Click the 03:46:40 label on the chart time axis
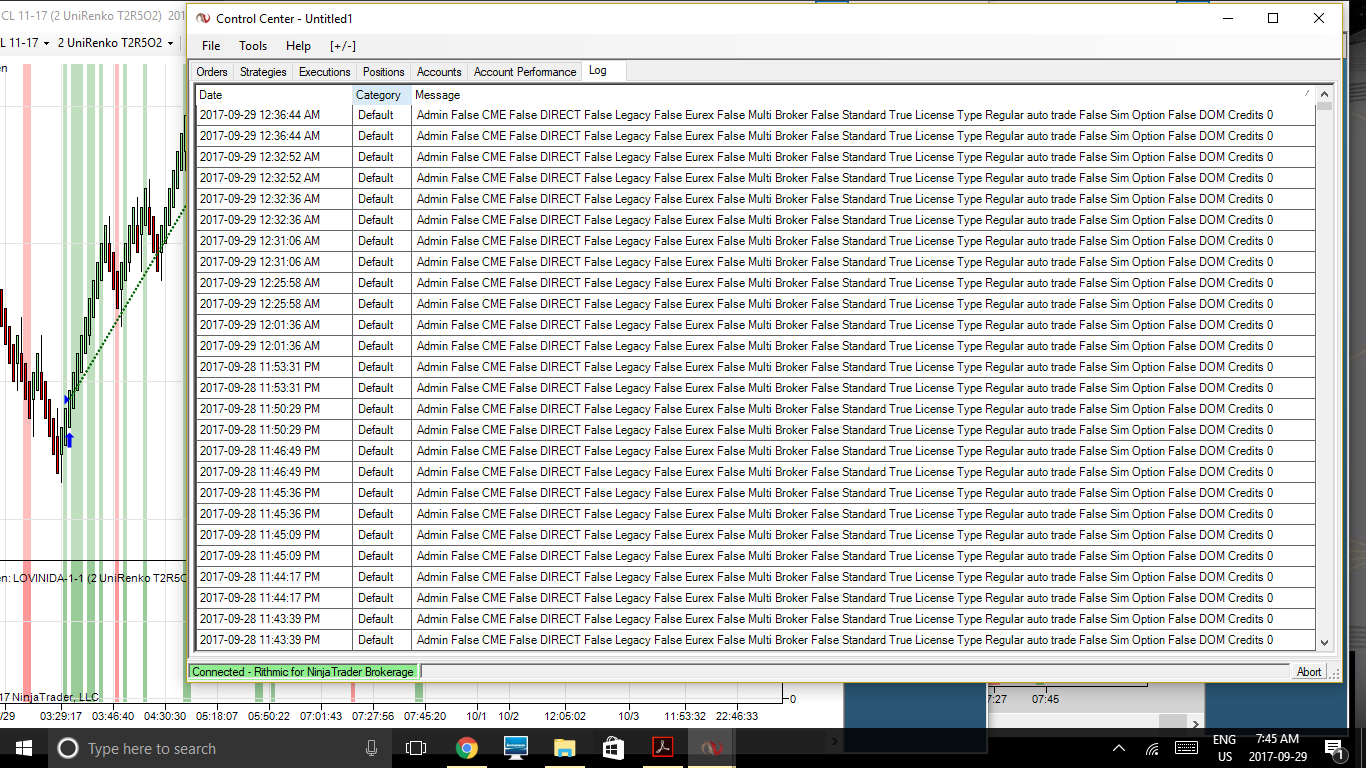Image resolution: width=1366 pixels, height=768 pixels. 113,716
